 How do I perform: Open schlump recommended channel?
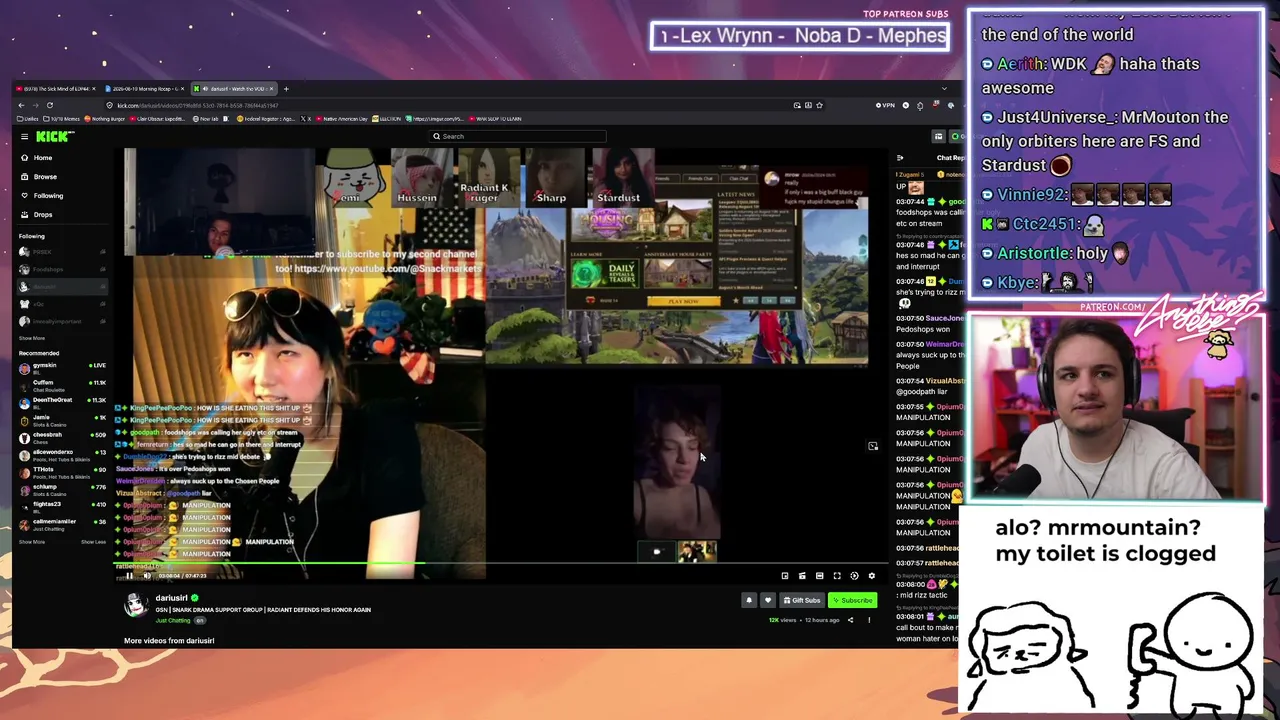pos(62,489)
